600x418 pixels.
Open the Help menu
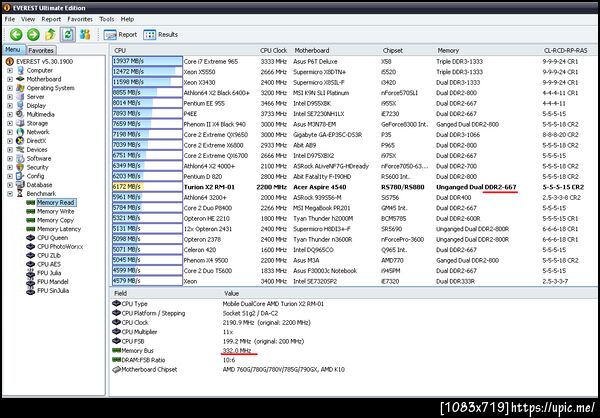click(127, 19)
